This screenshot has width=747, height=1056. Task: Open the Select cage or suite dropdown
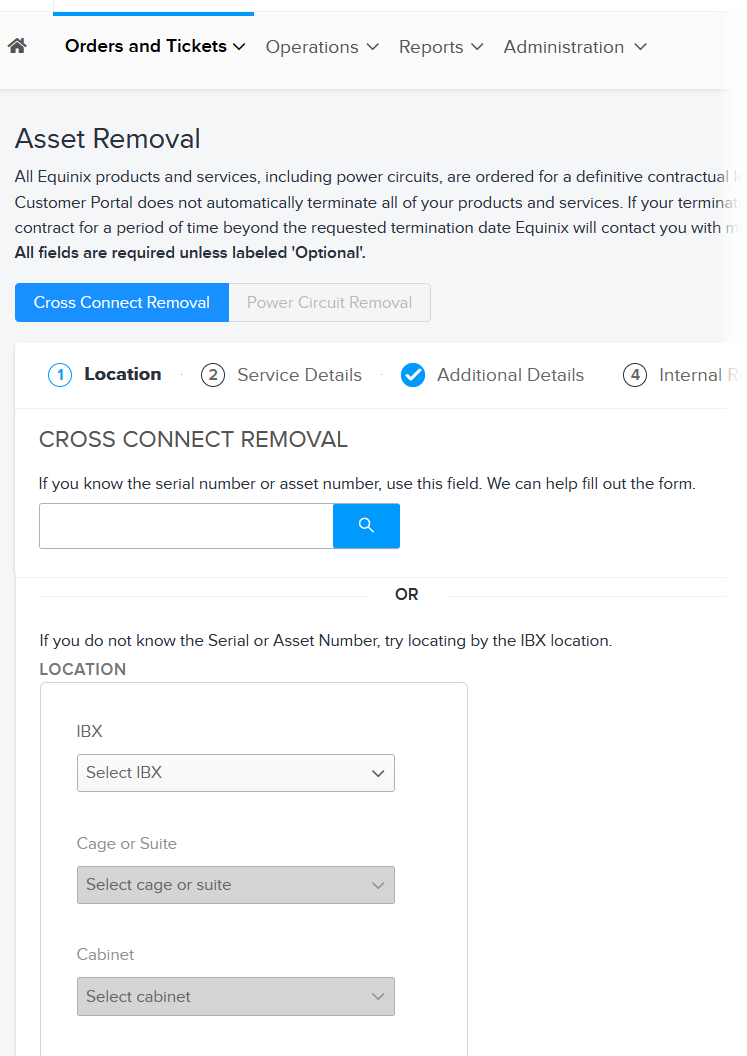pos(236,885)
